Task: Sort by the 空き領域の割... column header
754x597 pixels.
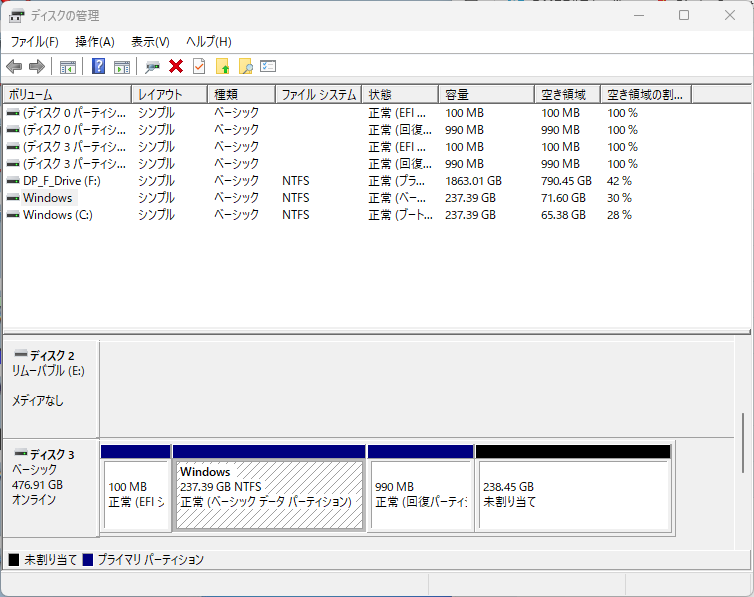Action: pyautogui.click(x=646, y=94)
